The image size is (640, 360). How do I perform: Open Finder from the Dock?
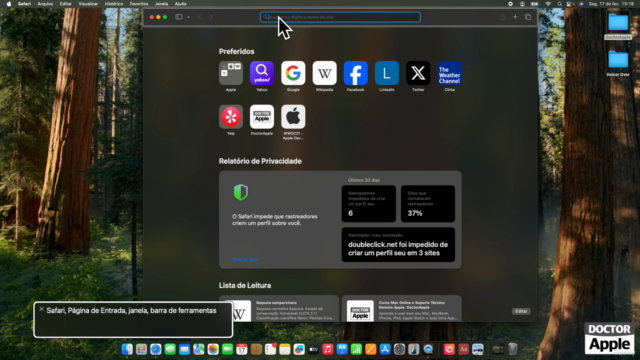127,349
